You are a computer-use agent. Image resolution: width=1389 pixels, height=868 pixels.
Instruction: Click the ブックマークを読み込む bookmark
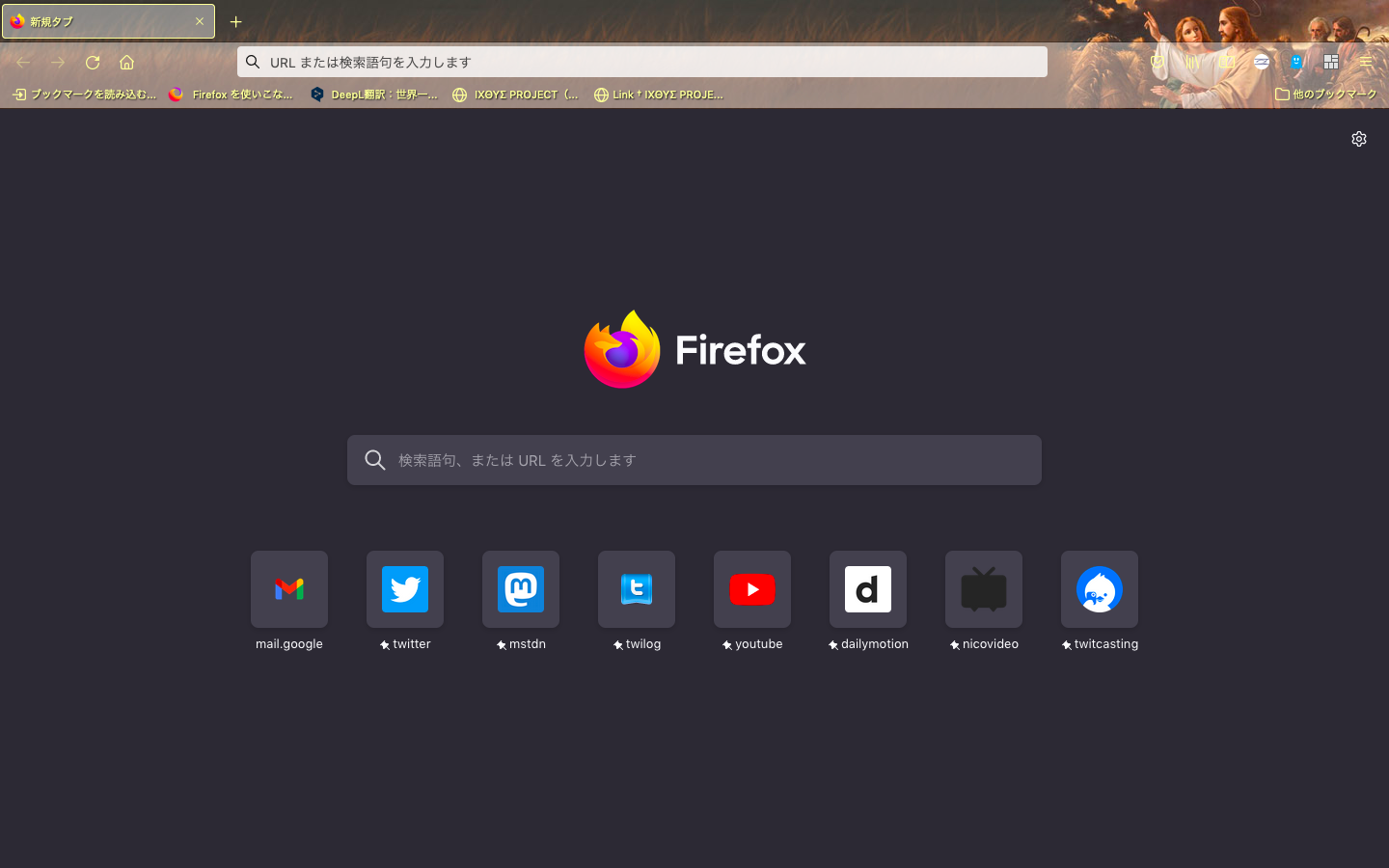pos(84,95)
